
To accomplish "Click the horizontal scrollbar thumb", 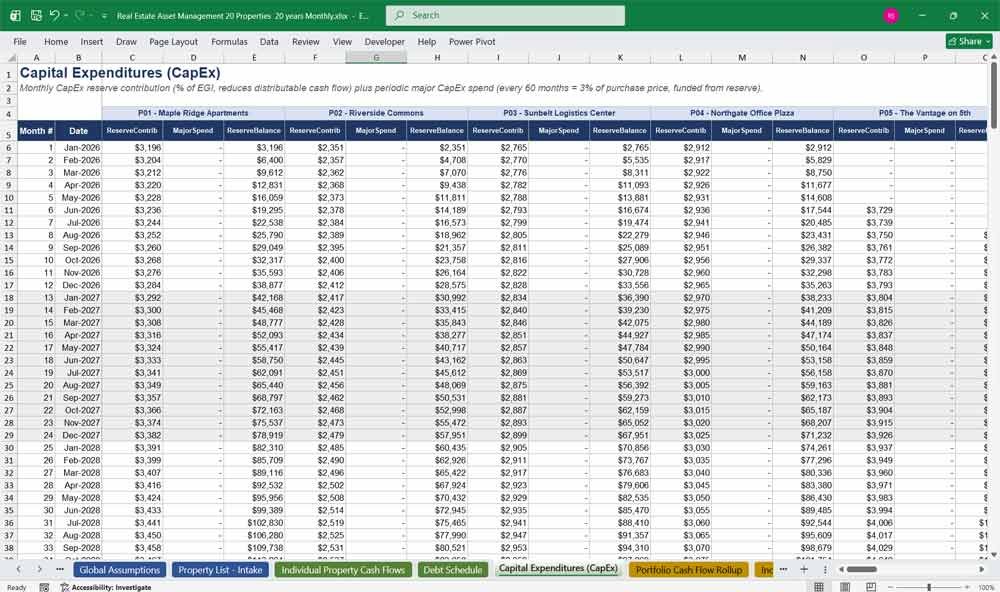I will pyautogui.click(x=862, y=569).
